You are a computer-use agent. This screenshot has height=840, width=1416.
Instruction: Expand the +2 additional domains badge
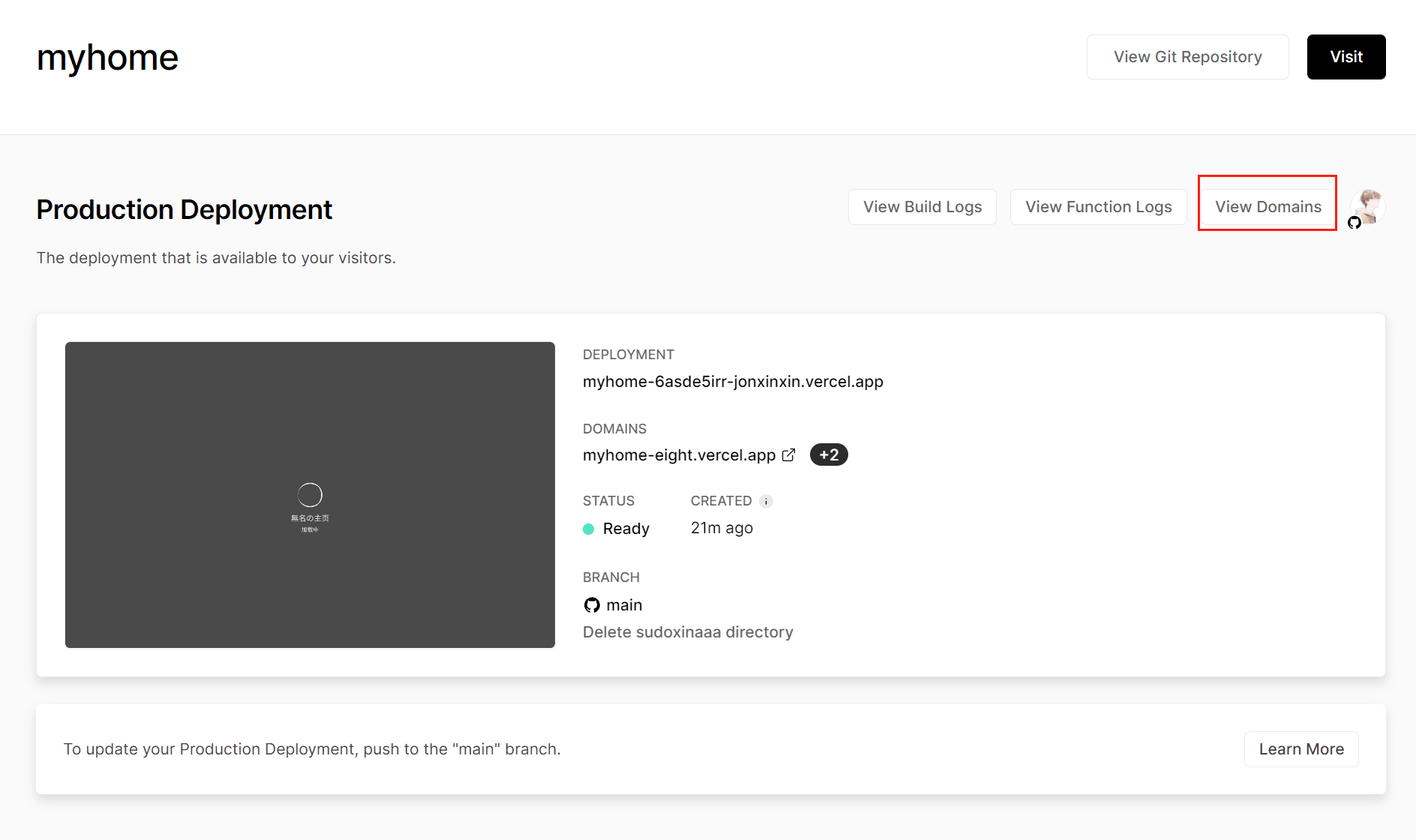coord(829,455)
